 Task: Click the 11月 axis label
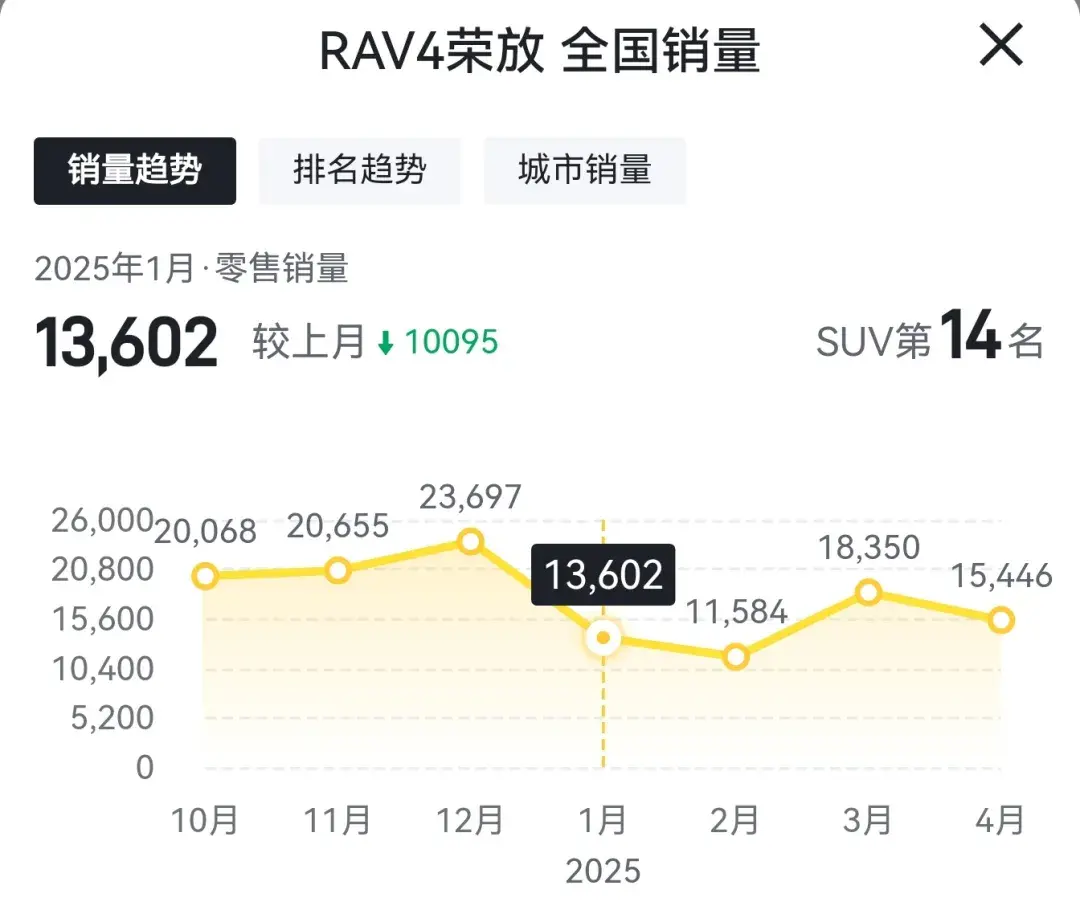click(338, 821)
